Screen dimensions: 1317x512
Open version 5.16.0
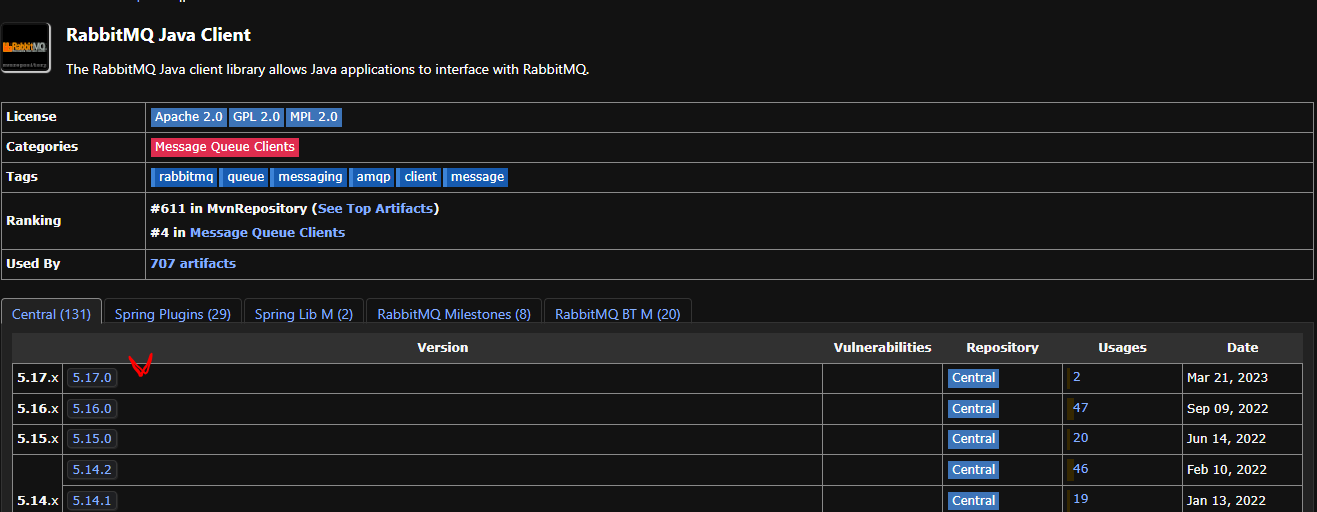[x=92, y=409]
